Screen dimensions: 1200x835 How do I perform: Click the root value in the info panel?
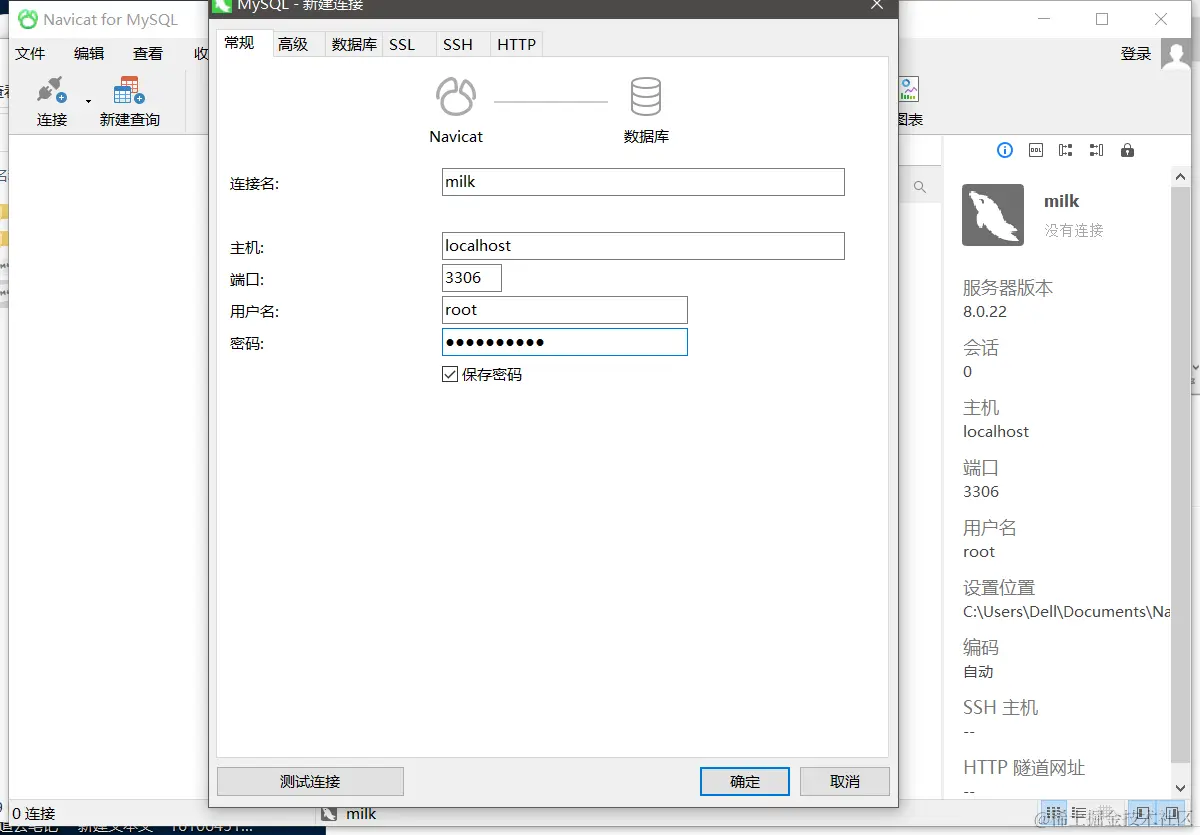979,552
